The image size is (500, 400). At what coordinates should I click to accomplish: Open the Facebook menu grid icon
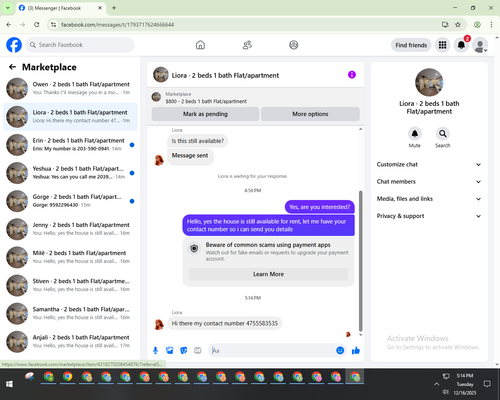[442, 45]
